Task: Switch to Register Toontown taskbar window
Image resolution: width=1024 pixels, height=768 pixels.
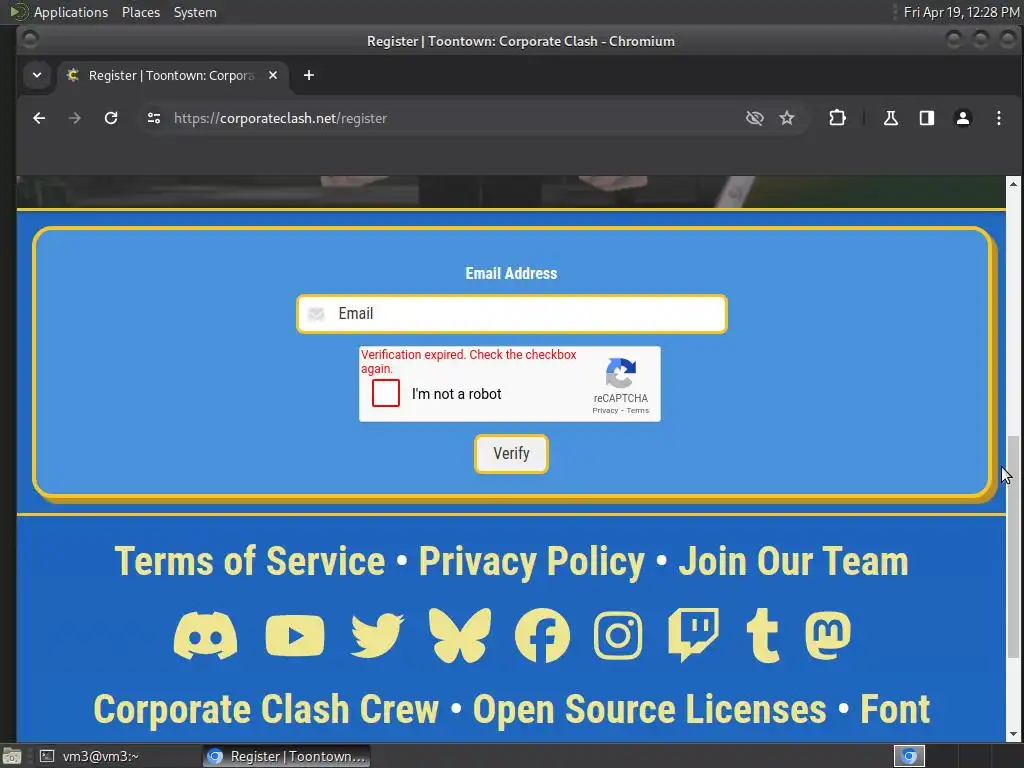Action: 286,756
